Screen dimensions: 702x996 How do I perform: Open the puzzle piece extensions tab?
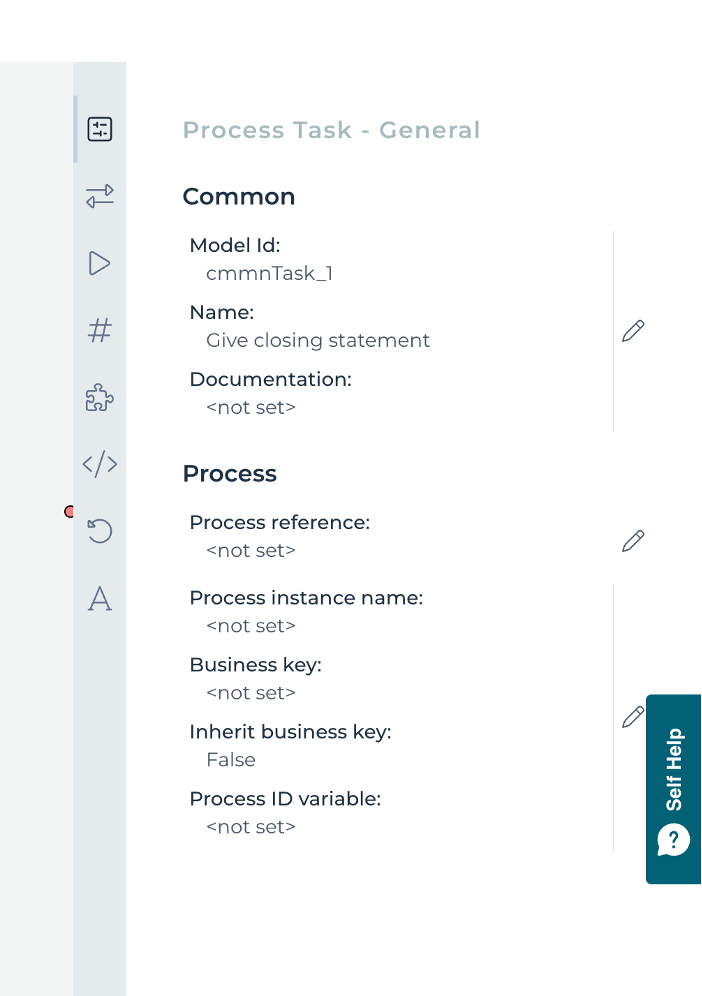pyautogui.click(x=100, y=398)
